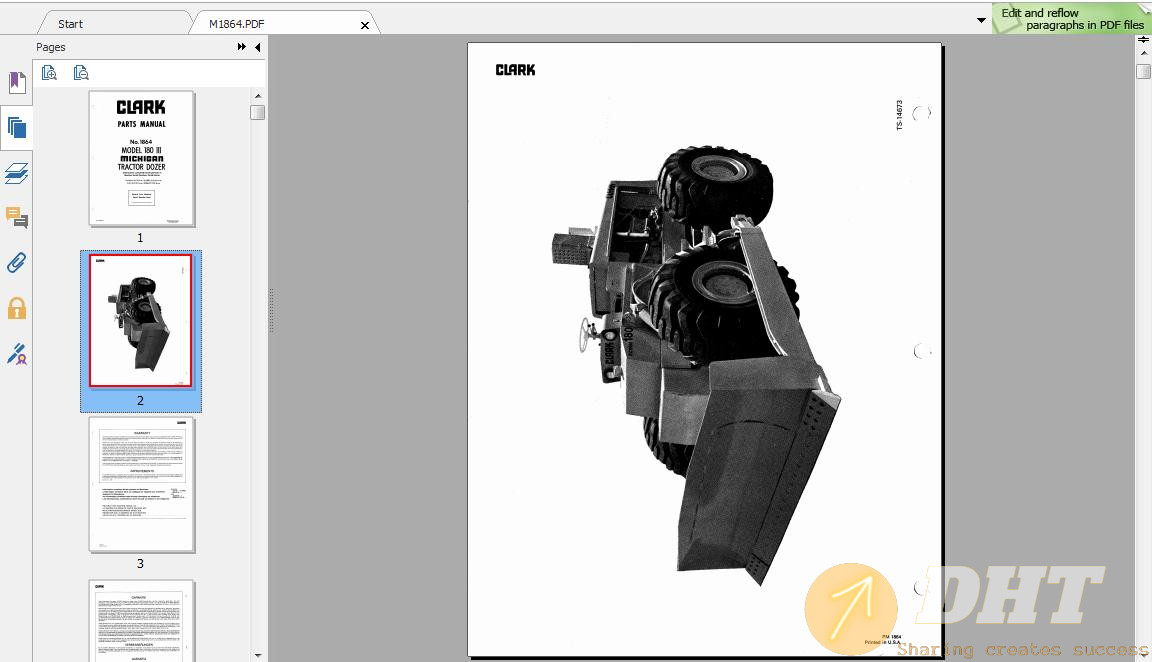Reduce page thumbnails with zoom-out icon
Screen dimensions: 1152x662
click(x=81, y=73)
